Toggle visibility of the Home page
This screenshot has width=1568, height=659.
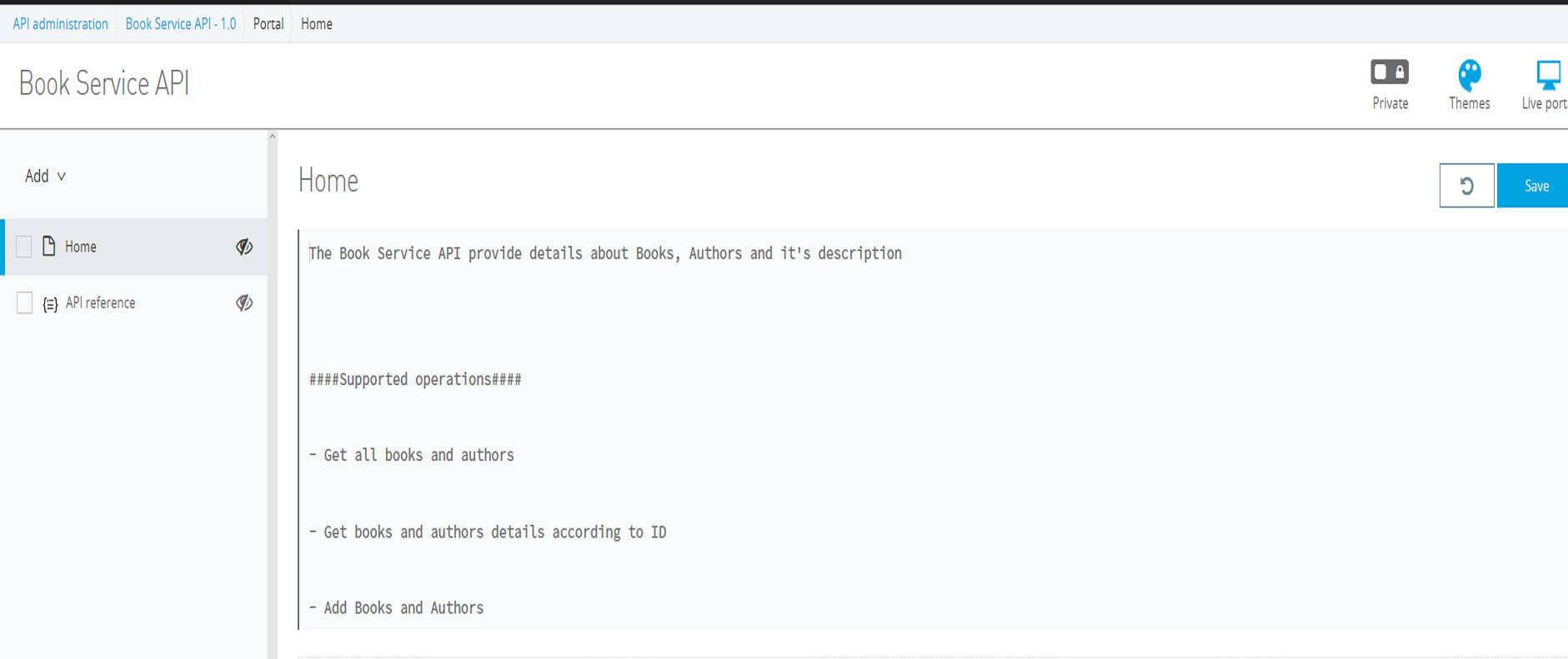pos(244,247)
